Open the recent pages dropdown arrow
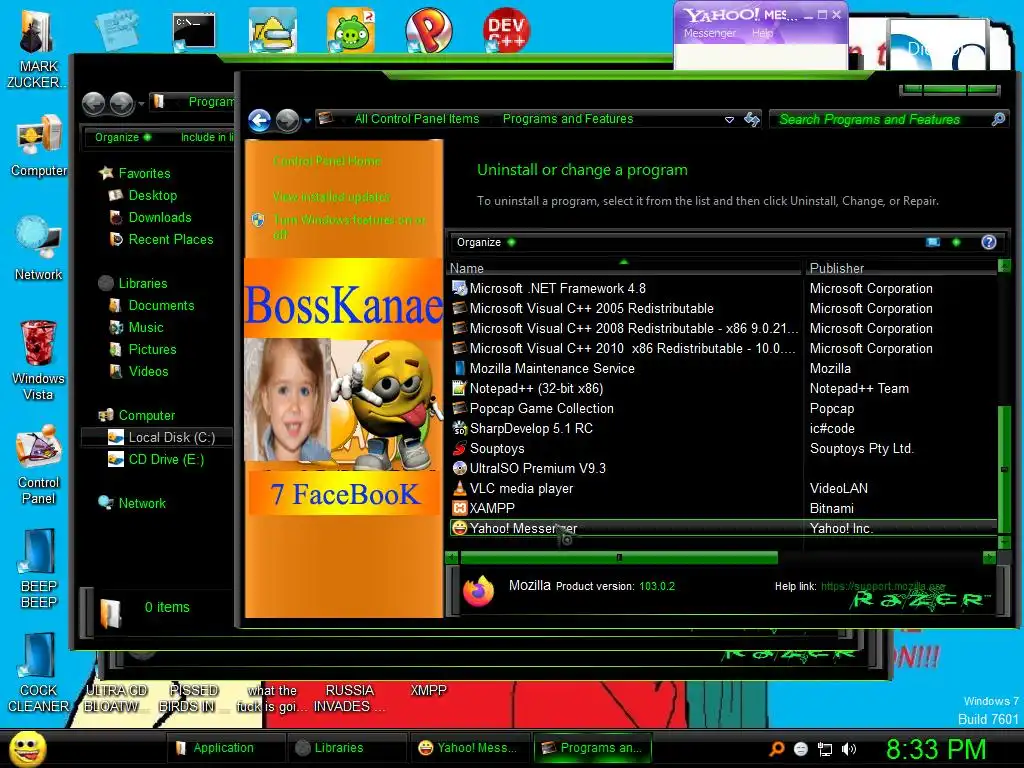 (x=307, y=121)
